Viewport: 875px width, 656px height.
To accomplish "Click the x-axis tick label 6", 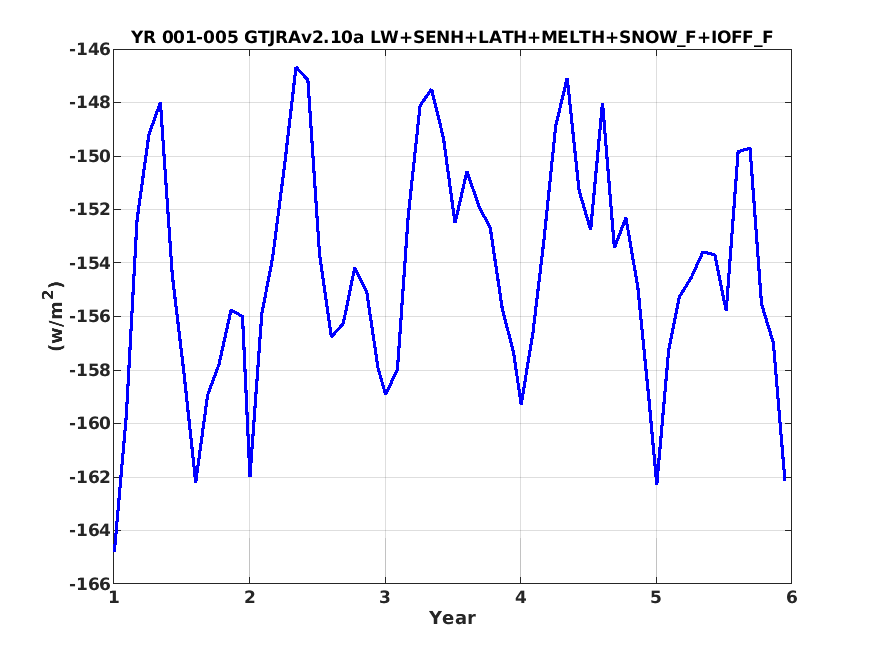I will [x=791, y=597].
